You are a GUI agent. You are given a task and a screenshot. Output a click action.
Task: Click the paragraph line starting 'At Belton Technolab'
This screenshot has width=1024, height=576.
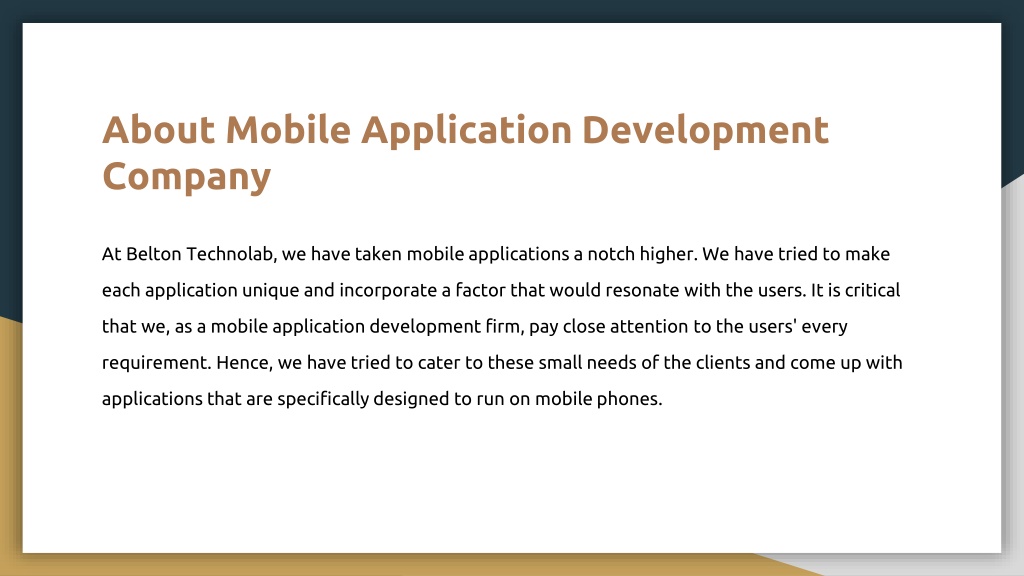coord(496,254)
